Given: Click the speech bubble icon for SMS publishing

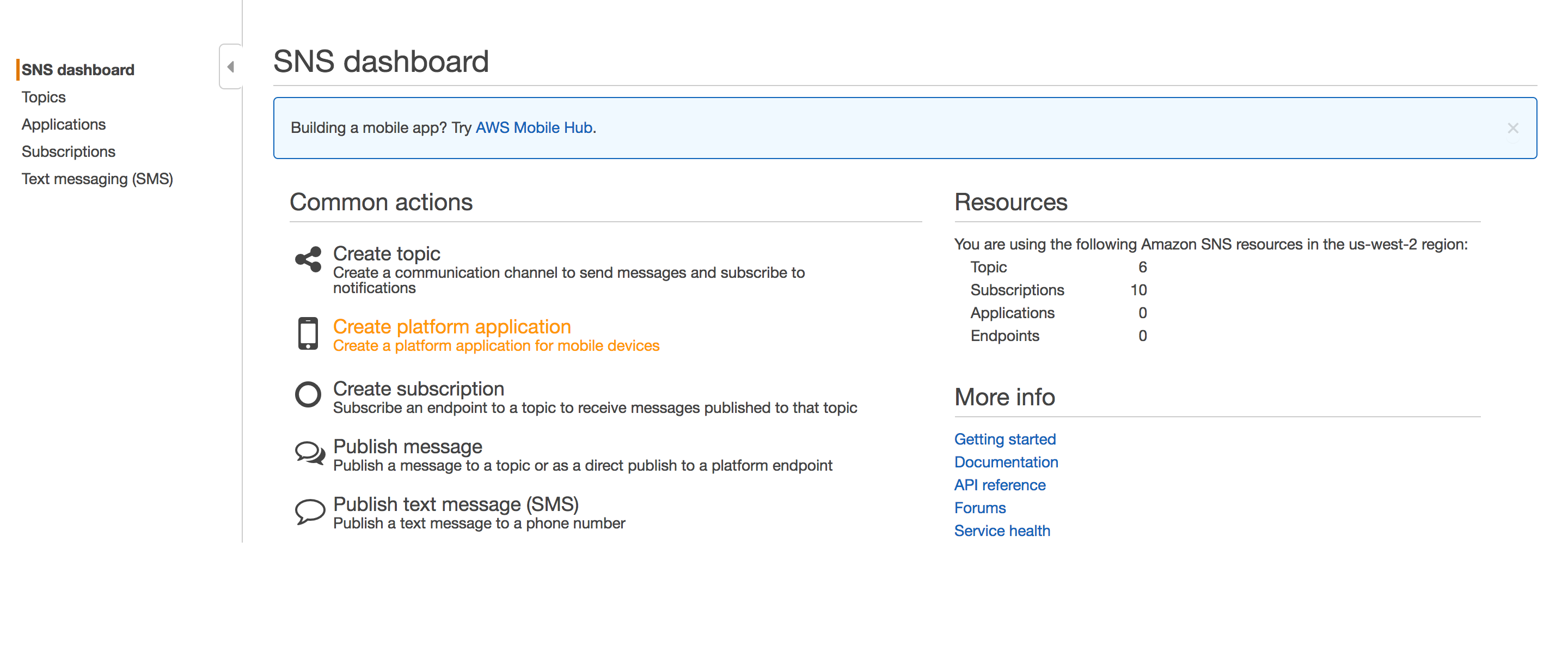Looking at the screenshot, I should coord(310,511).
